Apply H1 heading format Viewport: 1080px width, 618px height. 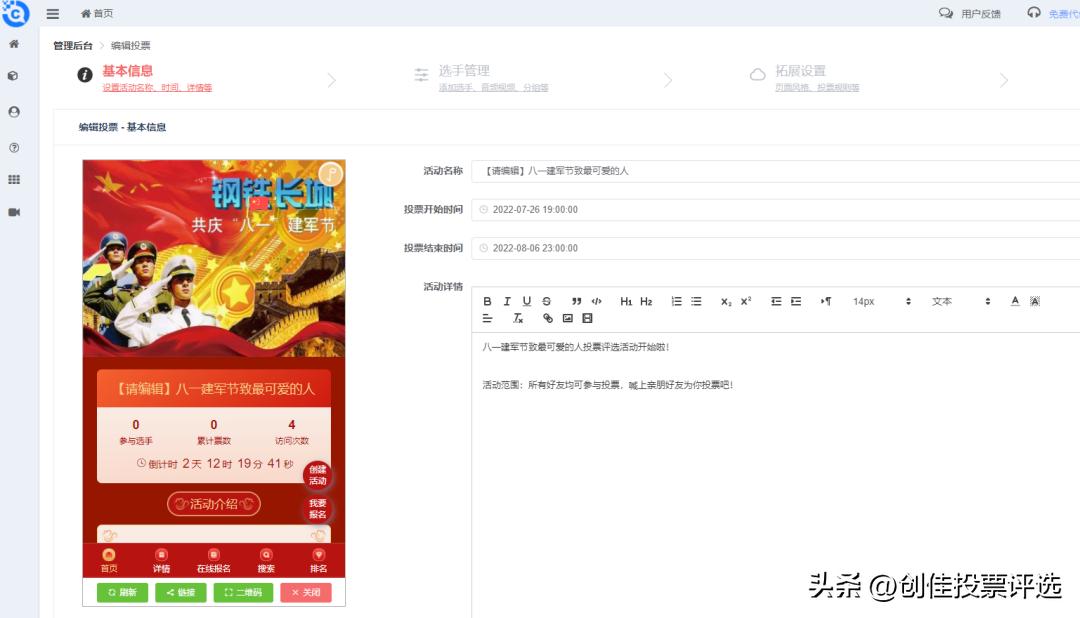coord(626,301)
